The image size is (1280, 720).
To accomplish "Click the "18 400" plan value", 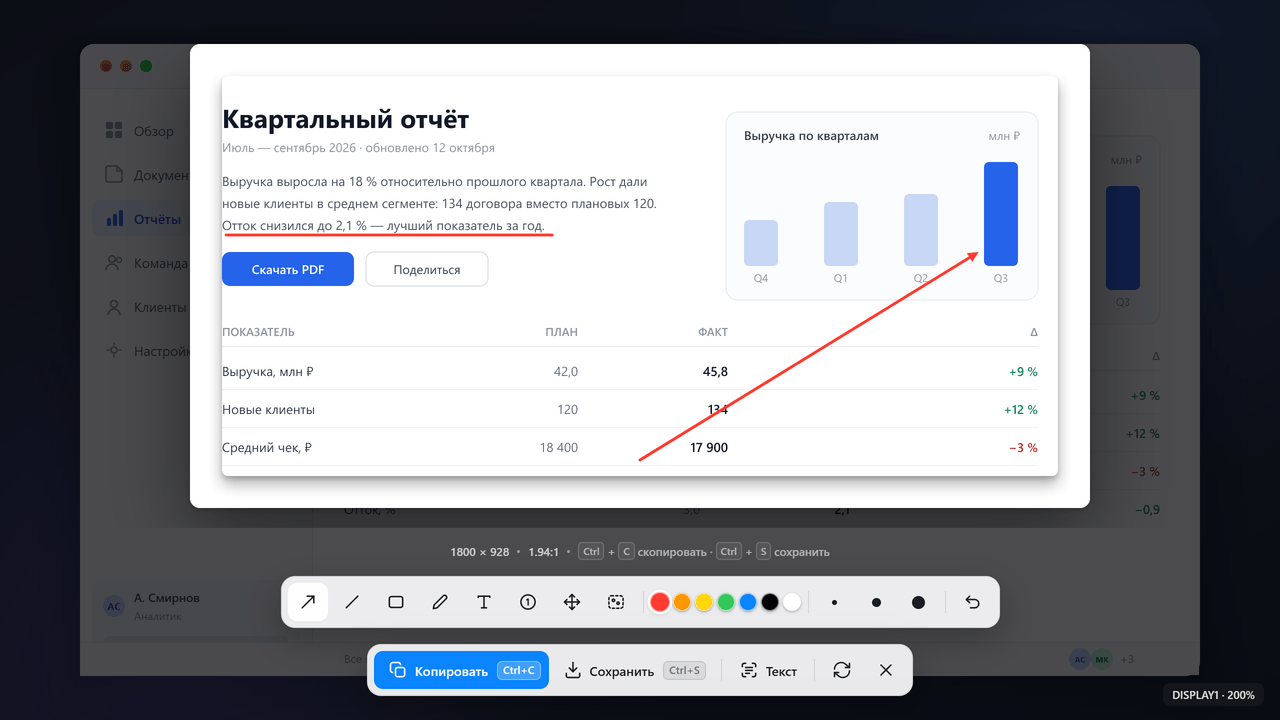I will tap(559, 448).
